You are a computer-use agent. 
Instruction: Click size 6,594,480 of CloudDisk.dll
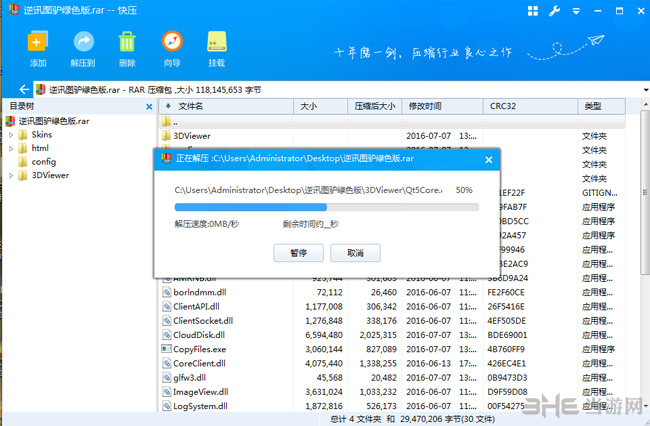(324, 335)
